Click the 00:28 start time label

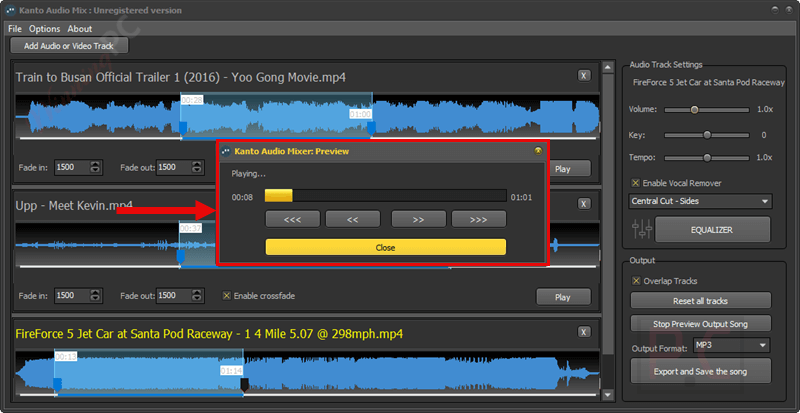pyautogui.click(x=192, y=100)
